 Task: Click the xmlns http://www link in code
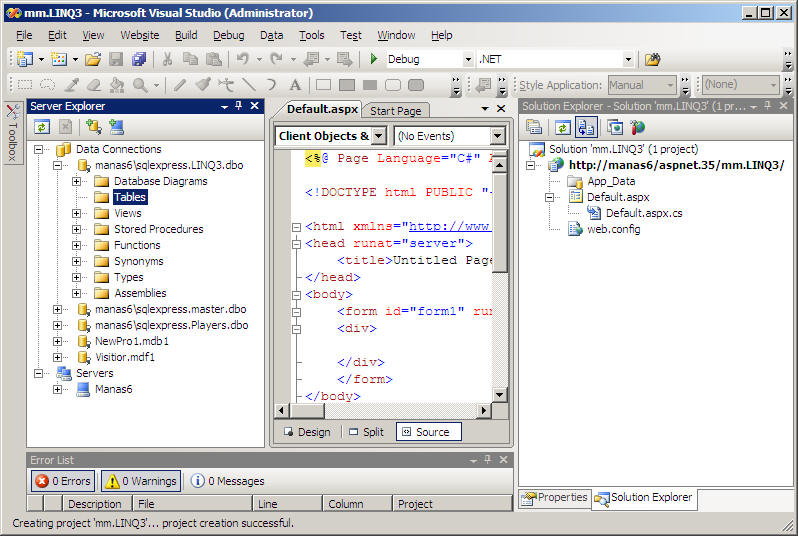tap(450, 226)
